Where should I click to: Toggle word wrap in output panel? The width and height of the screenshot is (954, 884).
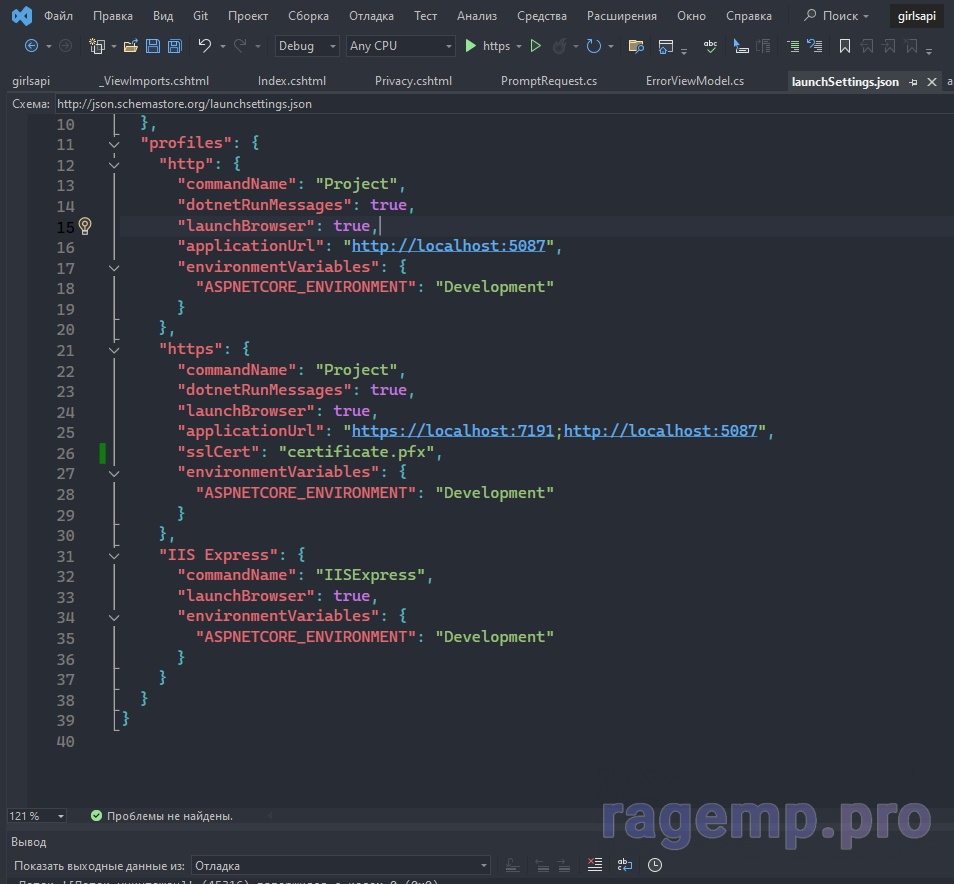[x=624, y=865]
